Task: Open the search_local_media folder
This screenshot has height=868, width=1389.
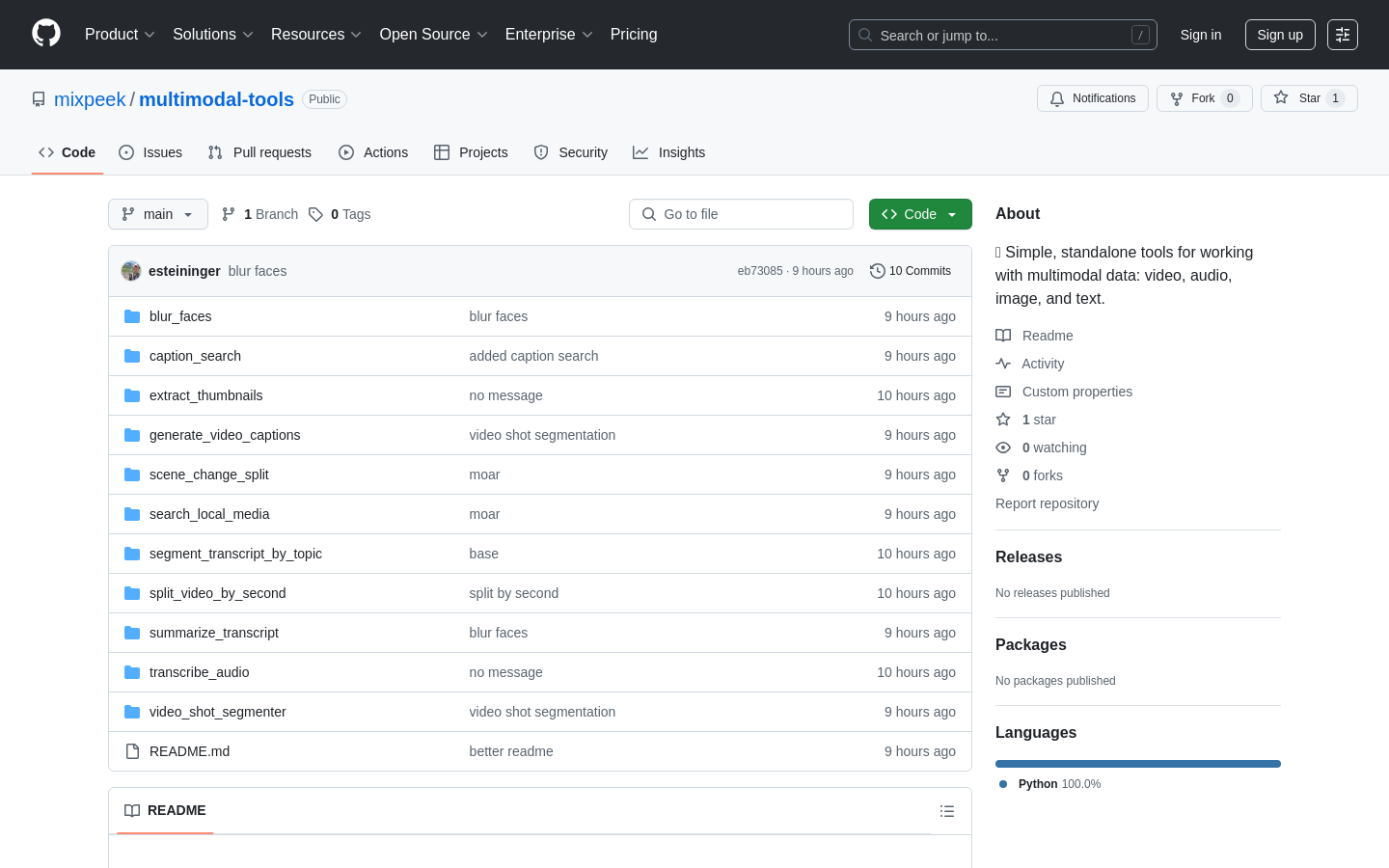Action: pyautogui.click(x=209, y=514)
